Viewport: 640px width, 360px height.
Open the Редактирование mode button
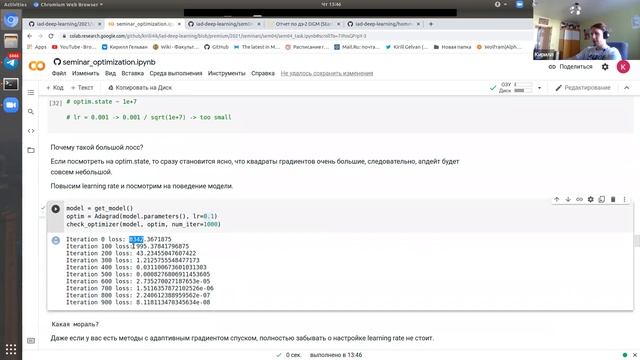[x=583, y=88]
